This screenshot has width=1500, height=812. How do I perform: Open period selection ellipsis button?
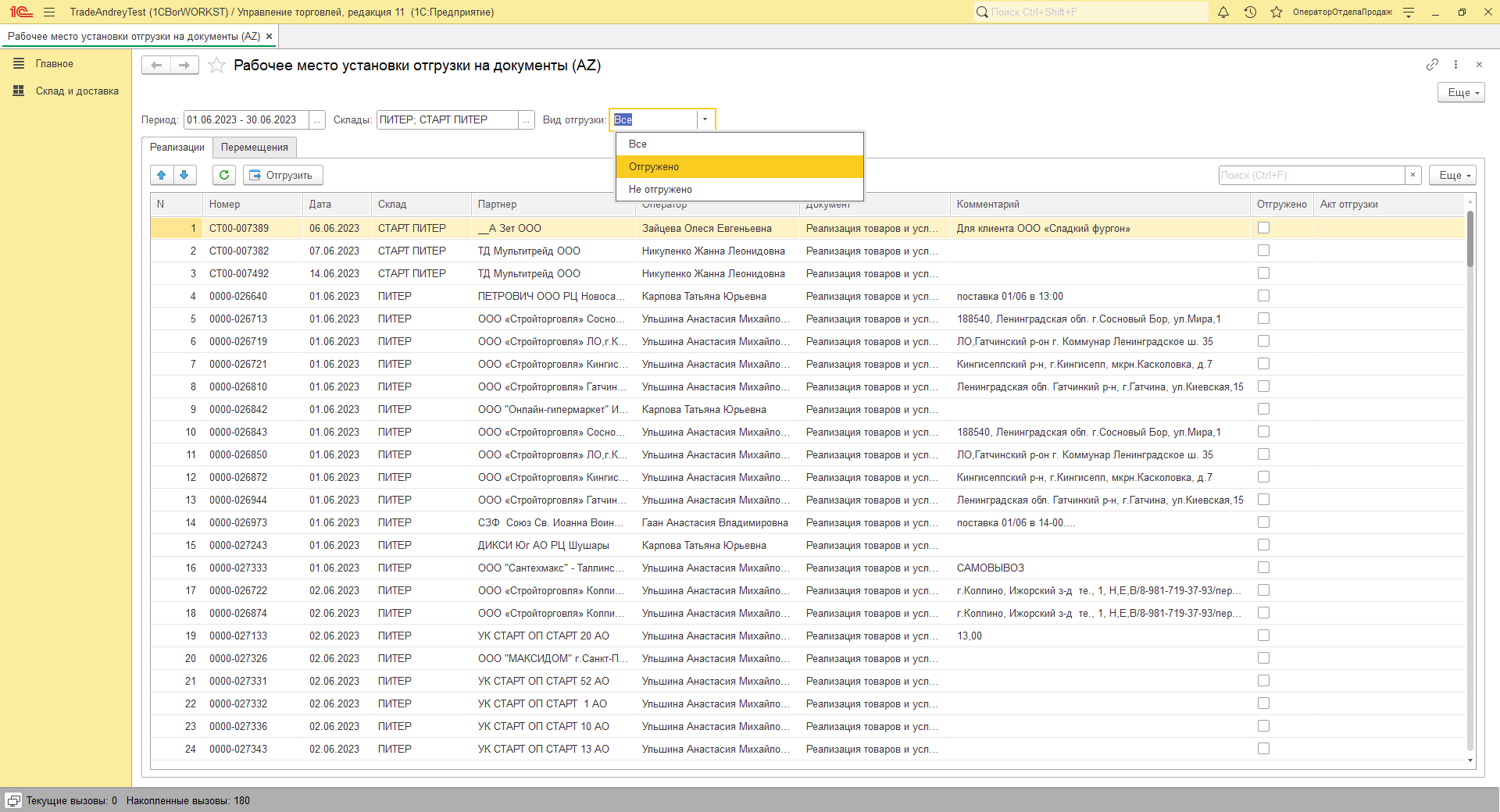[x=316, y=119]
